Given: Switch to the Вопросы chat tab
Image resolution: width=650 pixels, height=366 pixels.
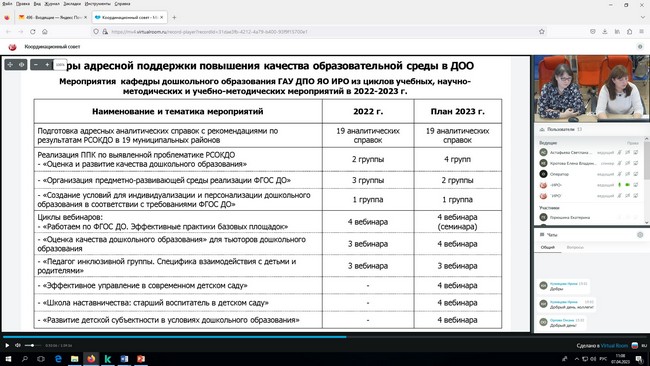Looking at the screenshot, I should pyautogui.click(x=575, y=247).
